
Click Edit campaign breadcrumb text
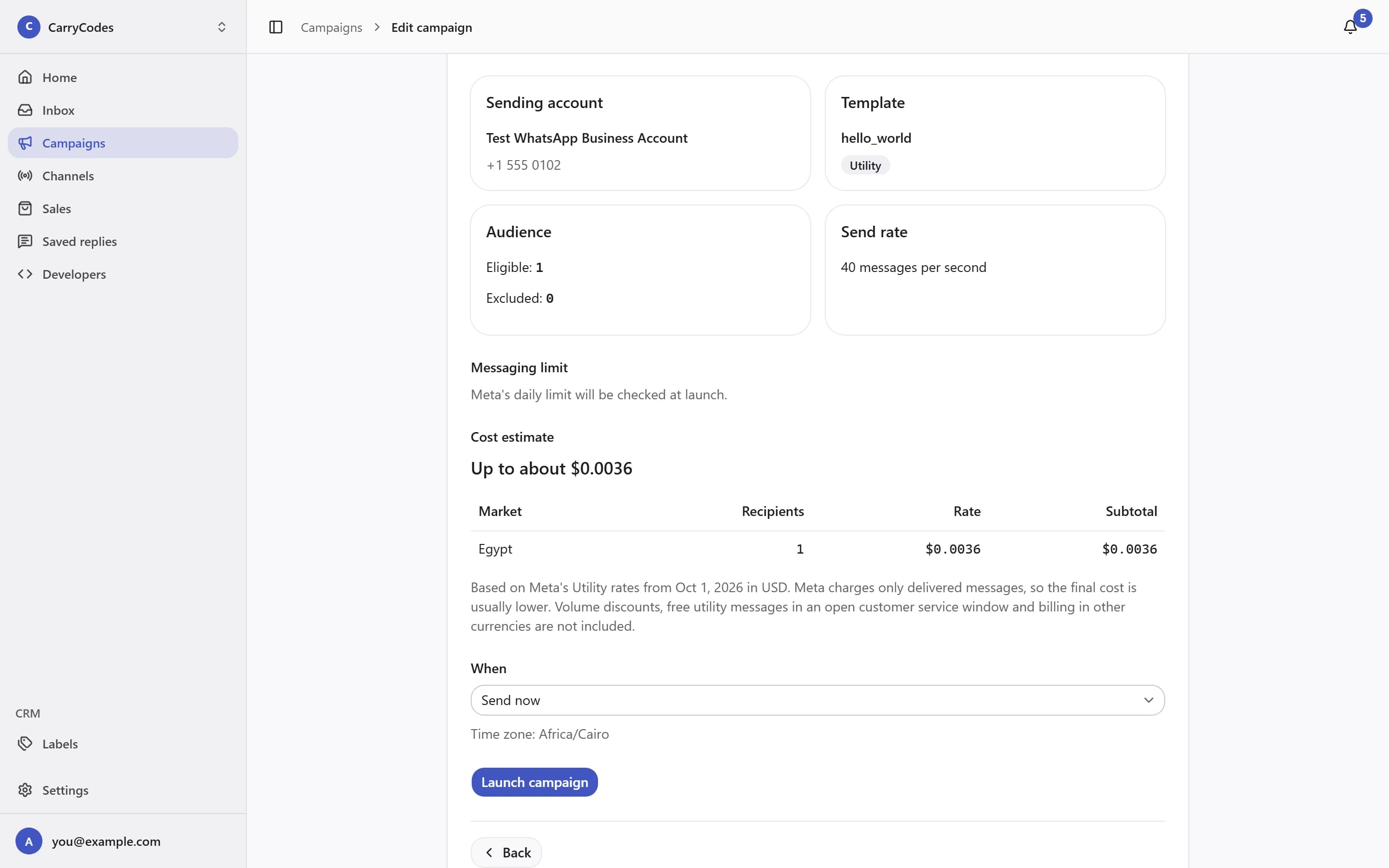tap(432, 27)
